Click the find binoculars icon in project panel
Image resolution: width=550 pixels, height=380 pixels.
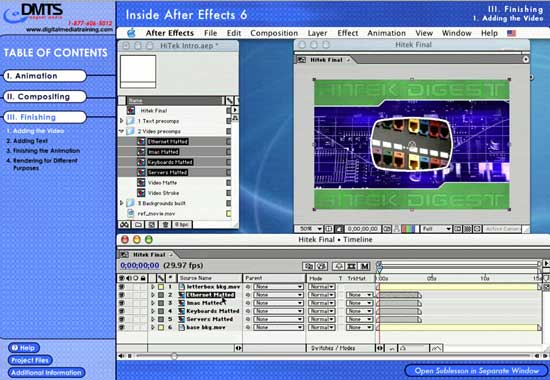125,225
